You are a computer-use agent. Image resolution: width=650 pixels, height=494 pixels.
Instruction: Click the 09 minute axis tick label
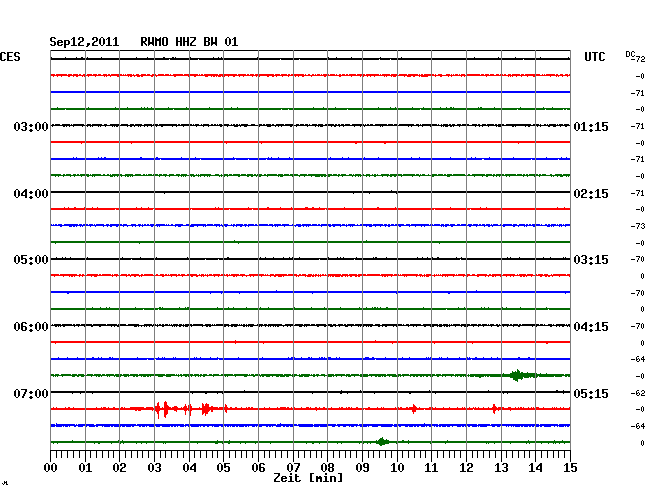coord(362,467)
